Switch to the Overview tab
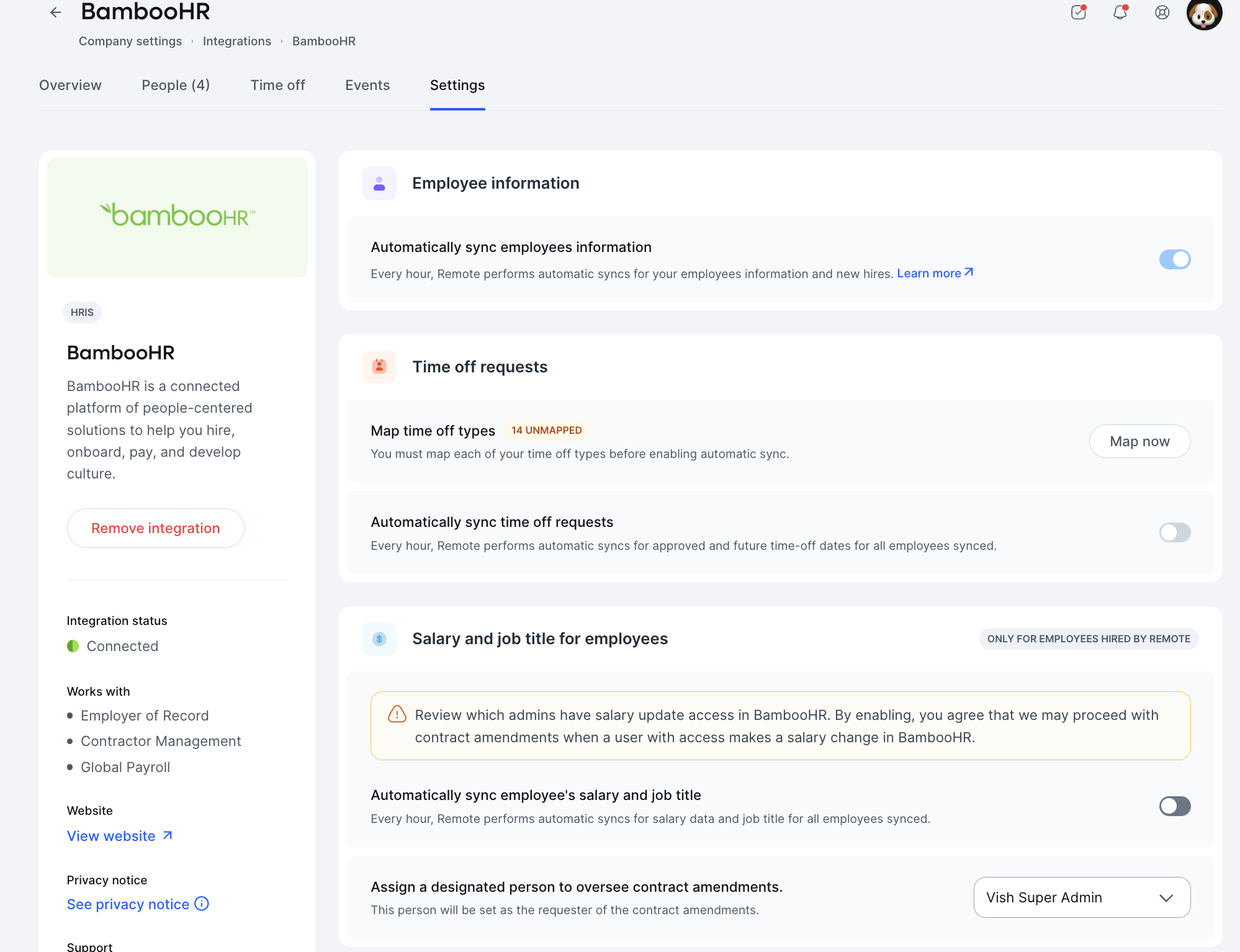This screenshot has height=952, width=1240. coord(70,86)
